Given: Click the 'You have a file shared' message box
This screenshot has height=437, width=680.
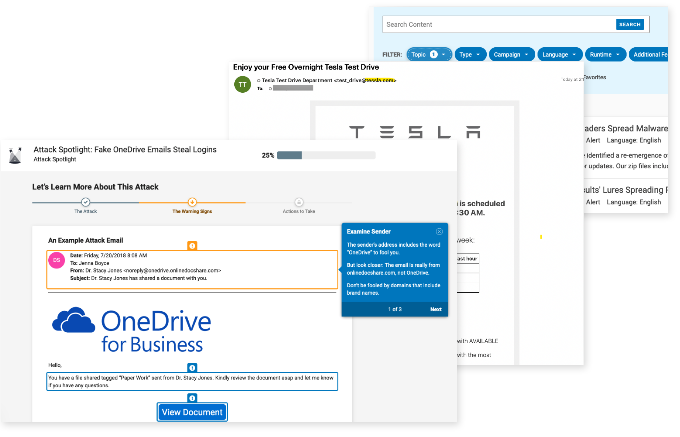Looking at the screenshot, I should click(x=192, y=382).
